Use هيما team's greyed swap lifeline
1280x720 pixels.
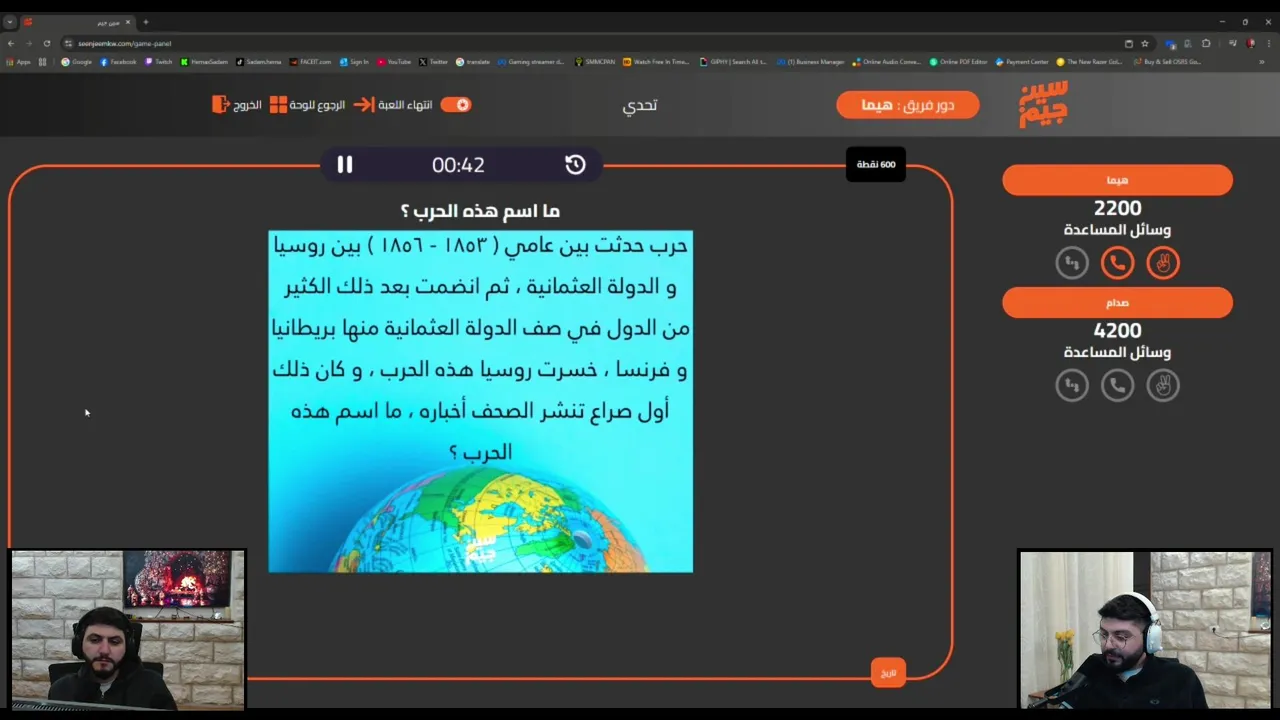pos(1072,263)
